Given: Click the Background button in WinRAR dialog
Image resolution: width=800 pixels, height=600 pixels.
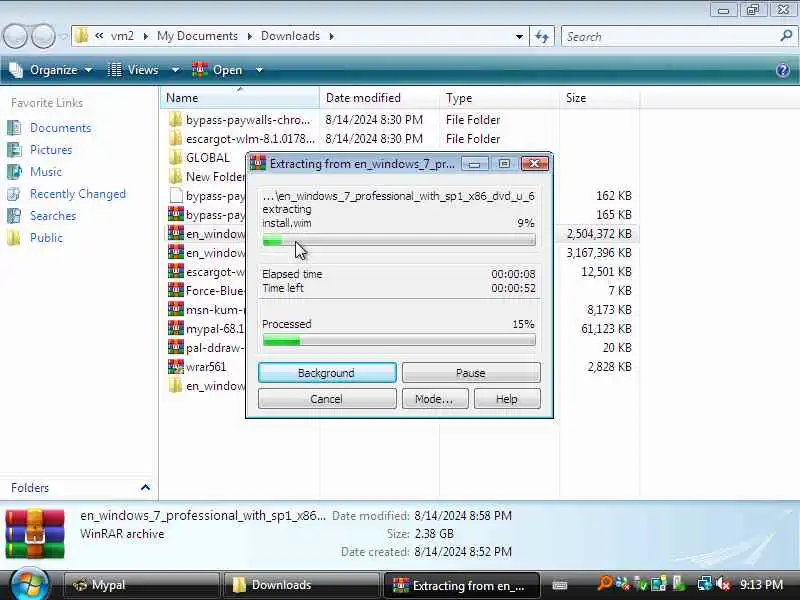Looking at the screenshot, I should click(x=327, y=372).
